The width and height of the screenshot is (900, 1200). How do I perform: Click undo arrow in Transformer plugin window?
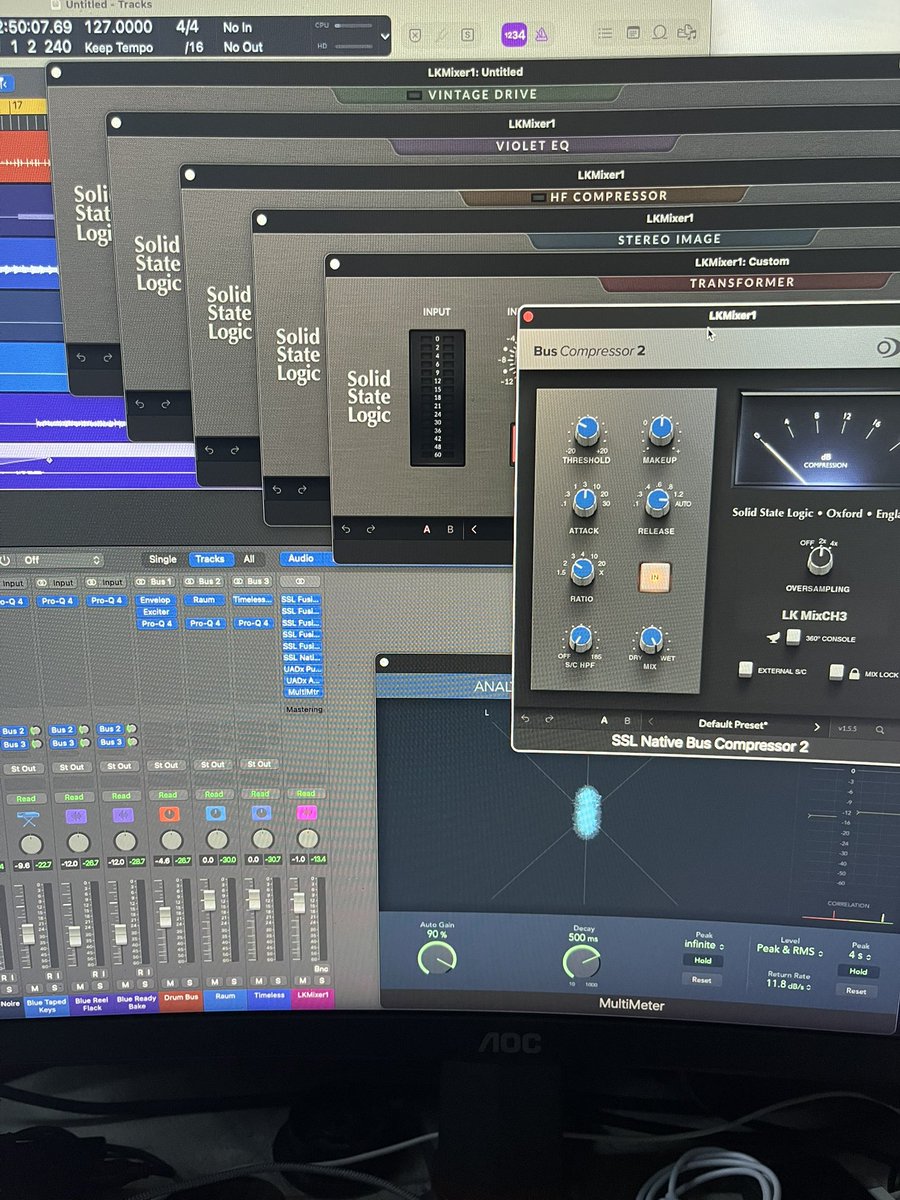[346, 529]
